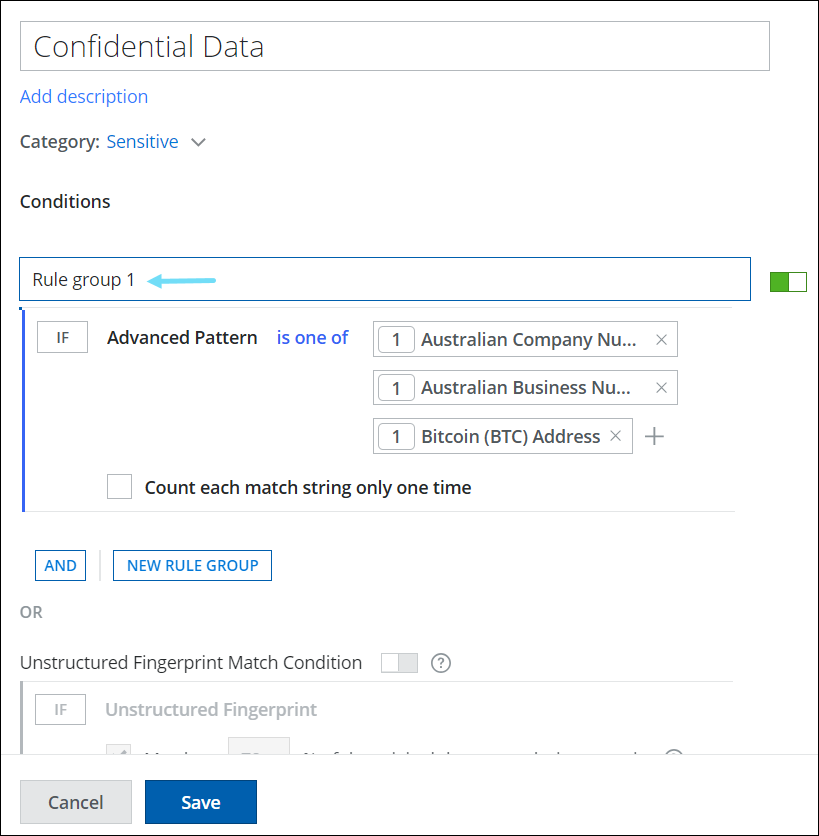Click the Sensitive category value
The width and height of the screenshot is (819, 836).
coord(142,142)
